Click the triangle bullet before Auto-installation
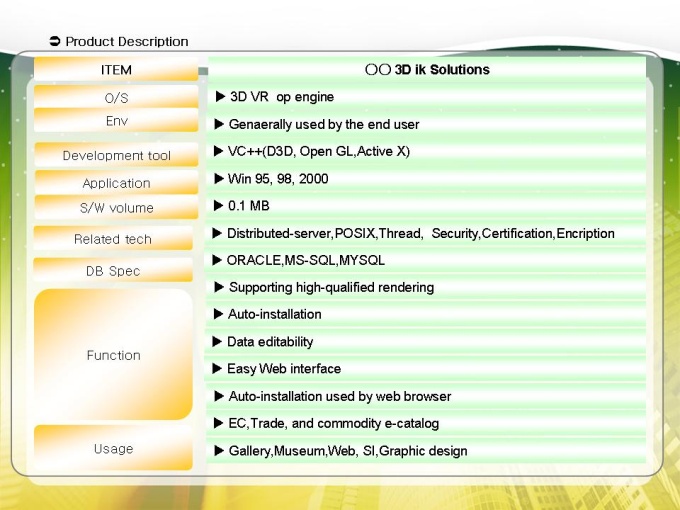The image size is (680, 510). pos(219,314)
